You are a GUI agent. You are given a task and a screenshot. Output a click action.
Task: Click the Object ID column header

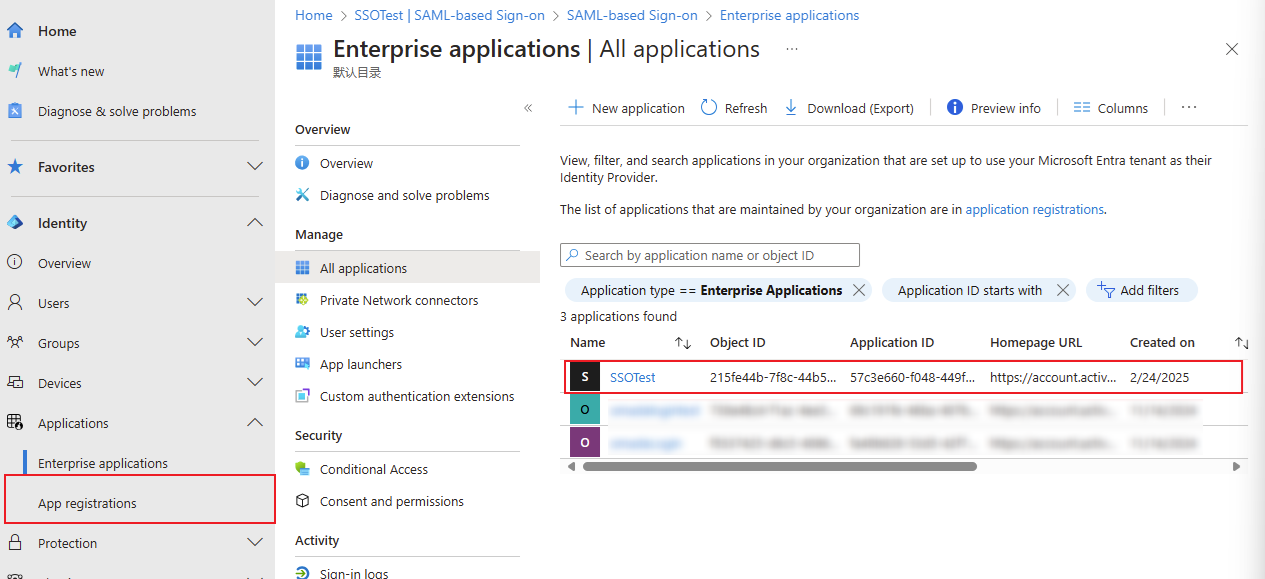(738, 342)
